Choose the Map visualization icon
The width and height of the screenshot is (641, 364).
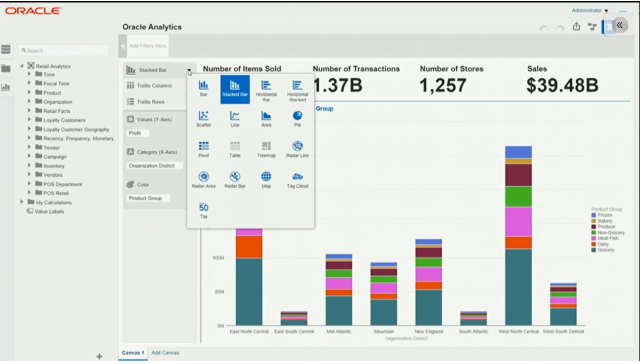[266, 180]
